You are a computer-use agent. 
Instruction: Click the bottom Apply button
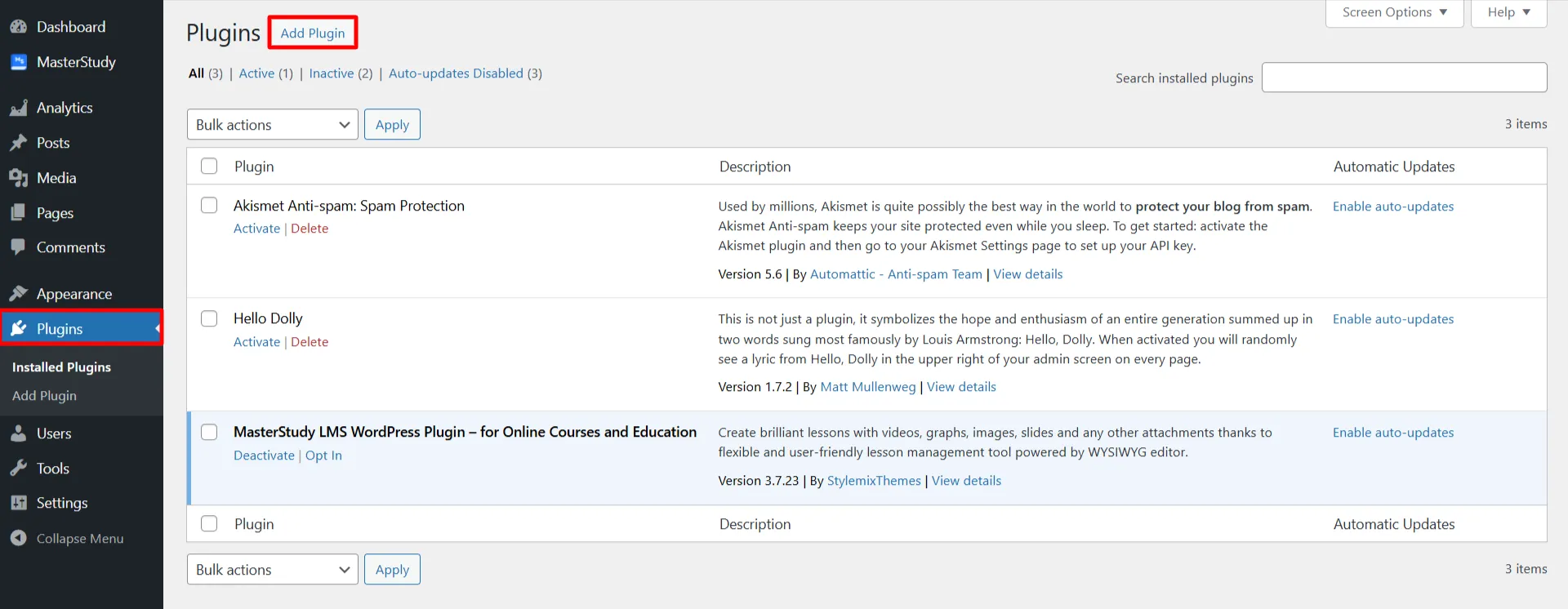pos(392,570)
